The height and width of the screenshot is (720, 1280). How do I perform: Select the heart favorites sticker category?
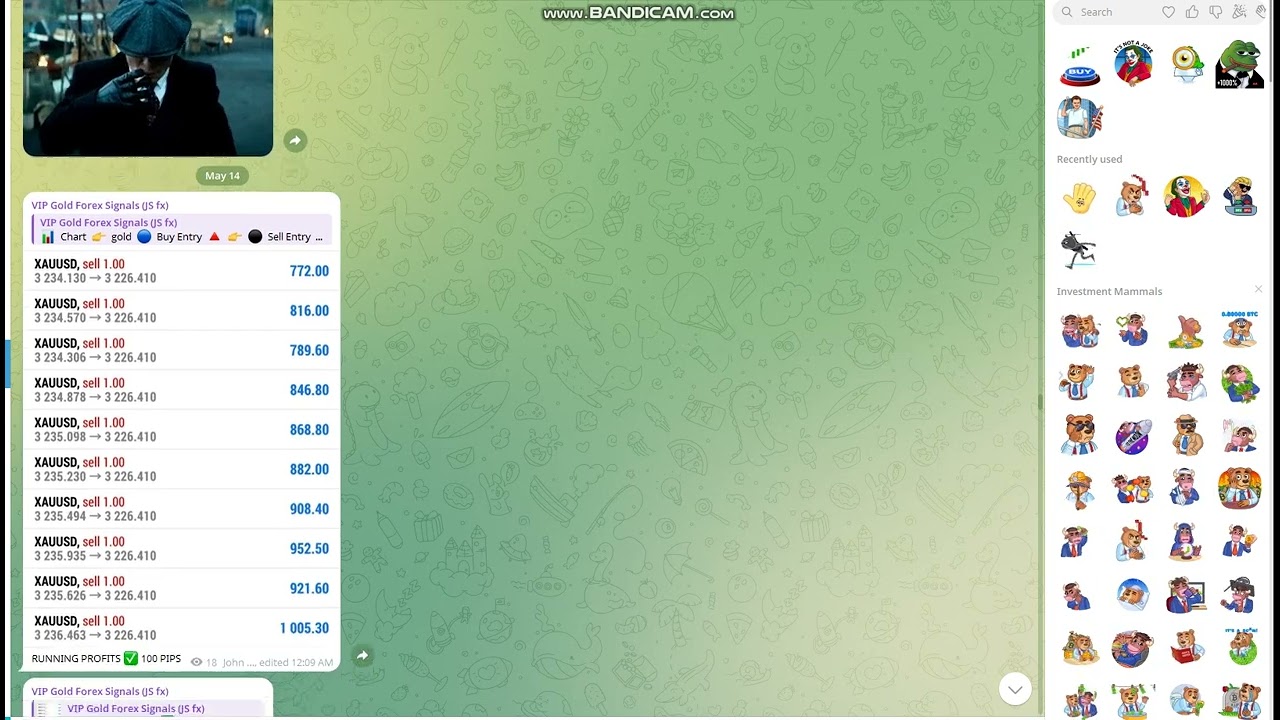(1168, 12)
